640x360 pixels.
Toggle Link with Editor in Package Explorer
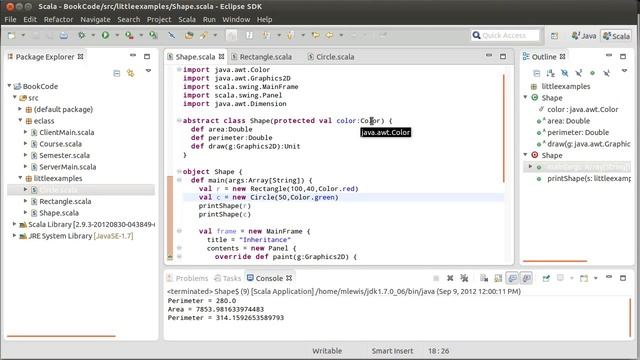point(131,73)
